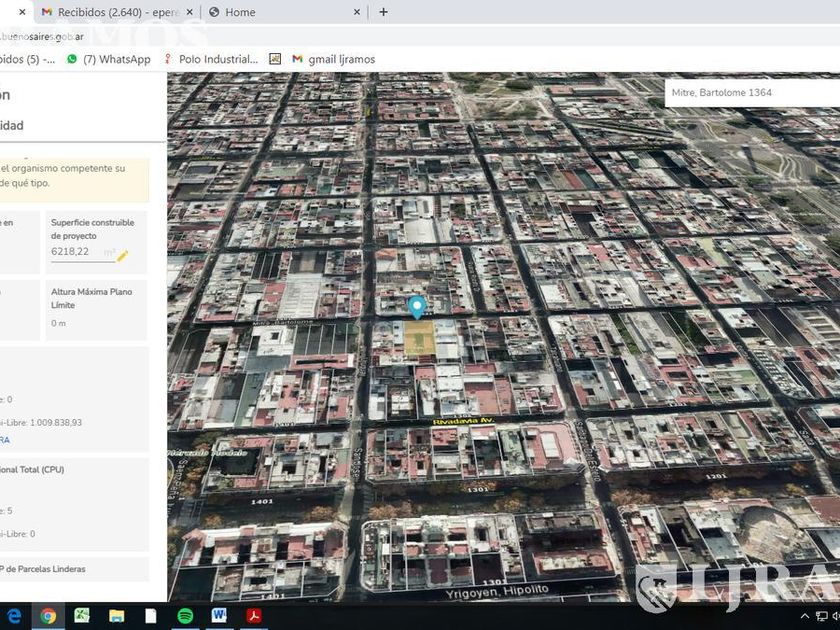Screen dimensions: 840x630
Task: Launch Microsoft Word from the taskbar
Action: click(220, 616)
